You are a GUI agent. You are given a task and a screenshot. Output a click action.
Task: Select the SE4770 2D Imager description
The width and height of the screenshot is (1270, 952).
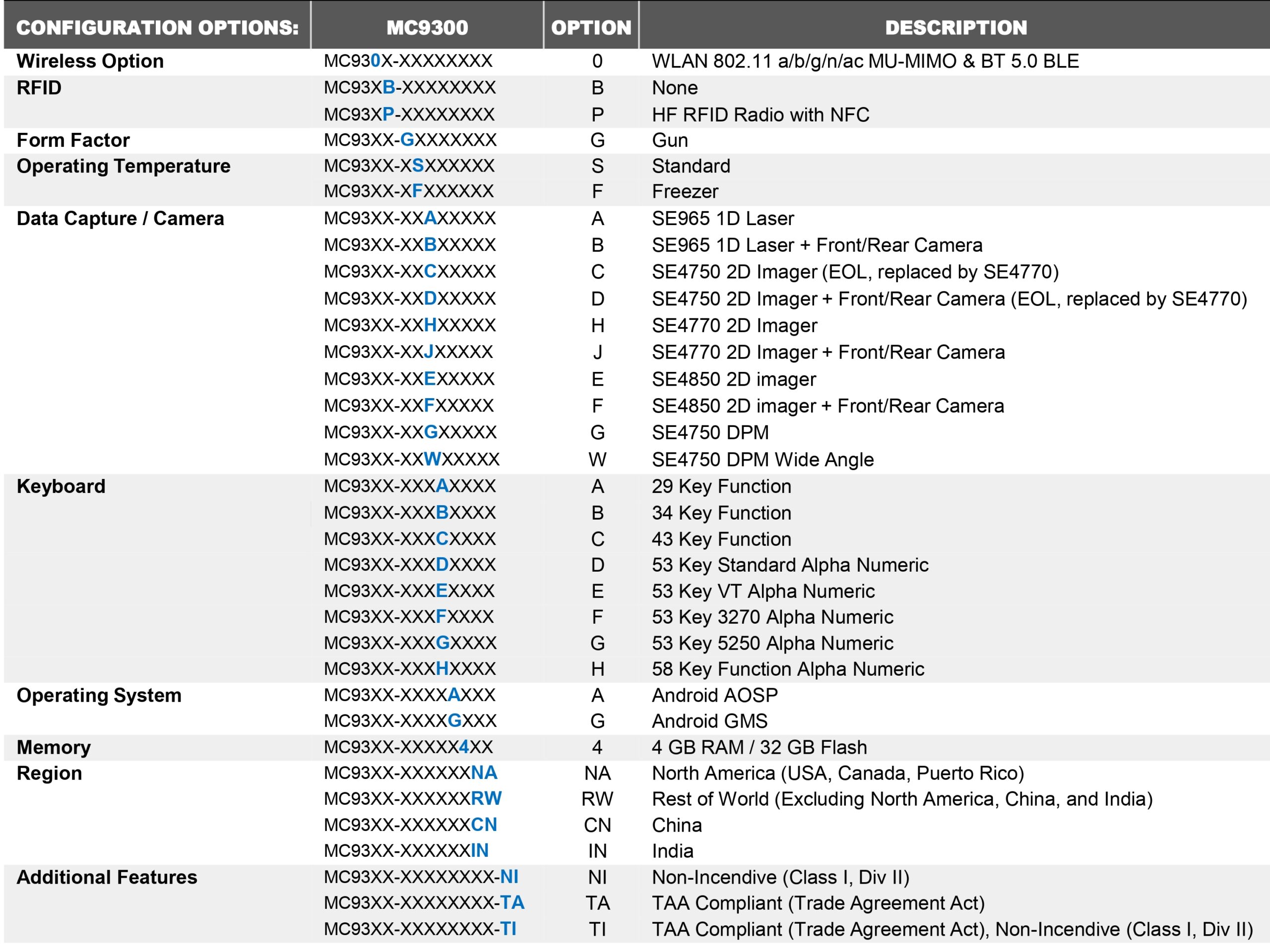(734, 325)
